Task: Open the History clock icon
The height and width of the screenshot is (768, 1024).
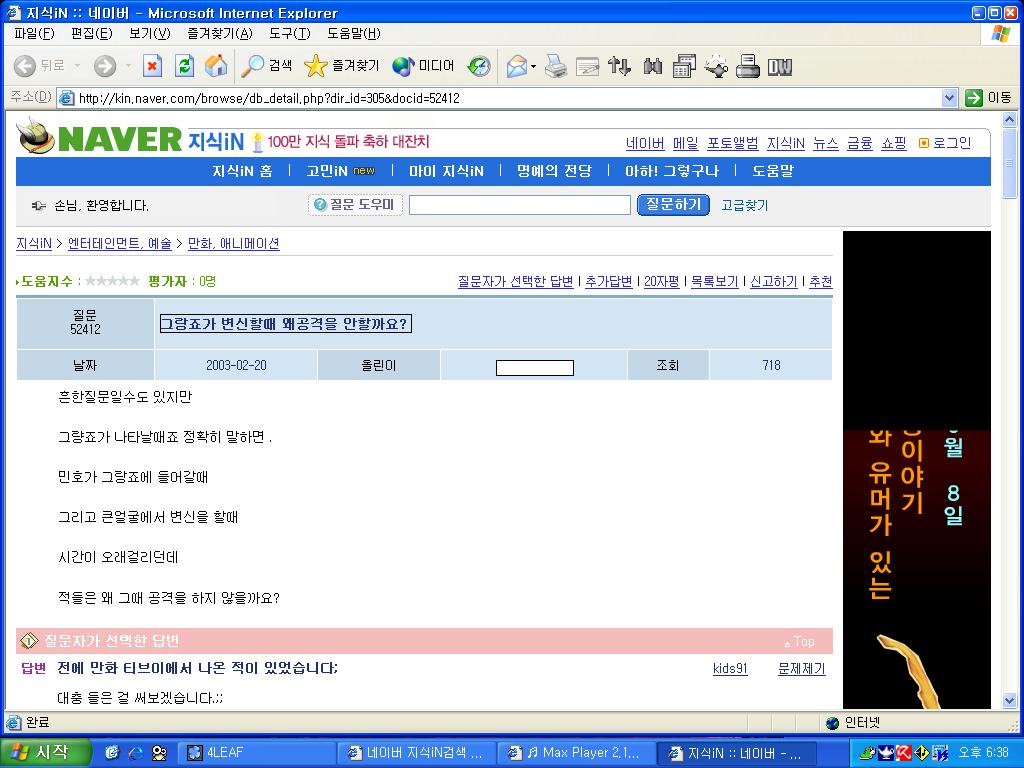Action: pos(479,66)
